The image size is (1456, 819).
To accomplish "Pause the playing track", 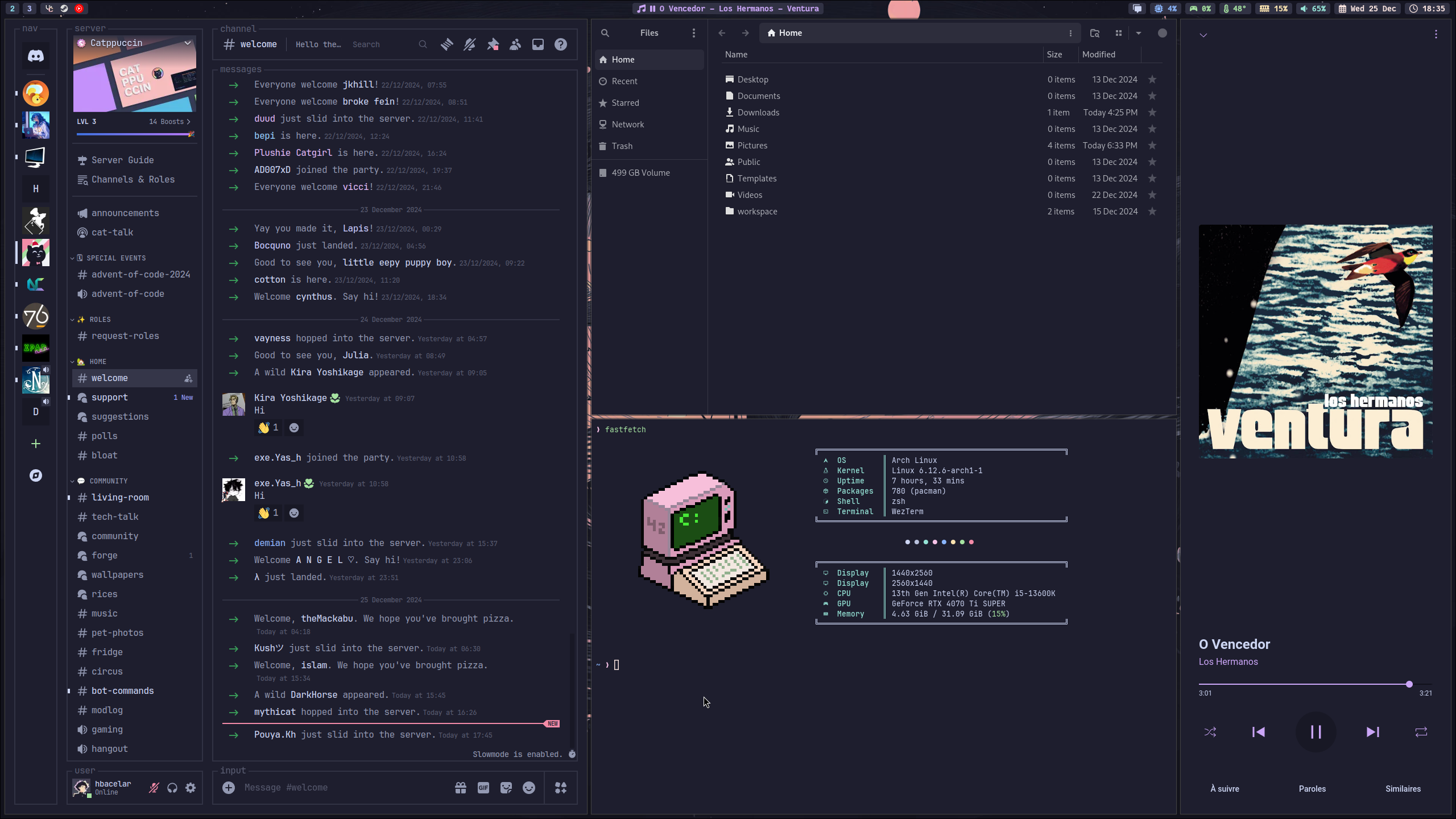I will [x=1316, y=732].
